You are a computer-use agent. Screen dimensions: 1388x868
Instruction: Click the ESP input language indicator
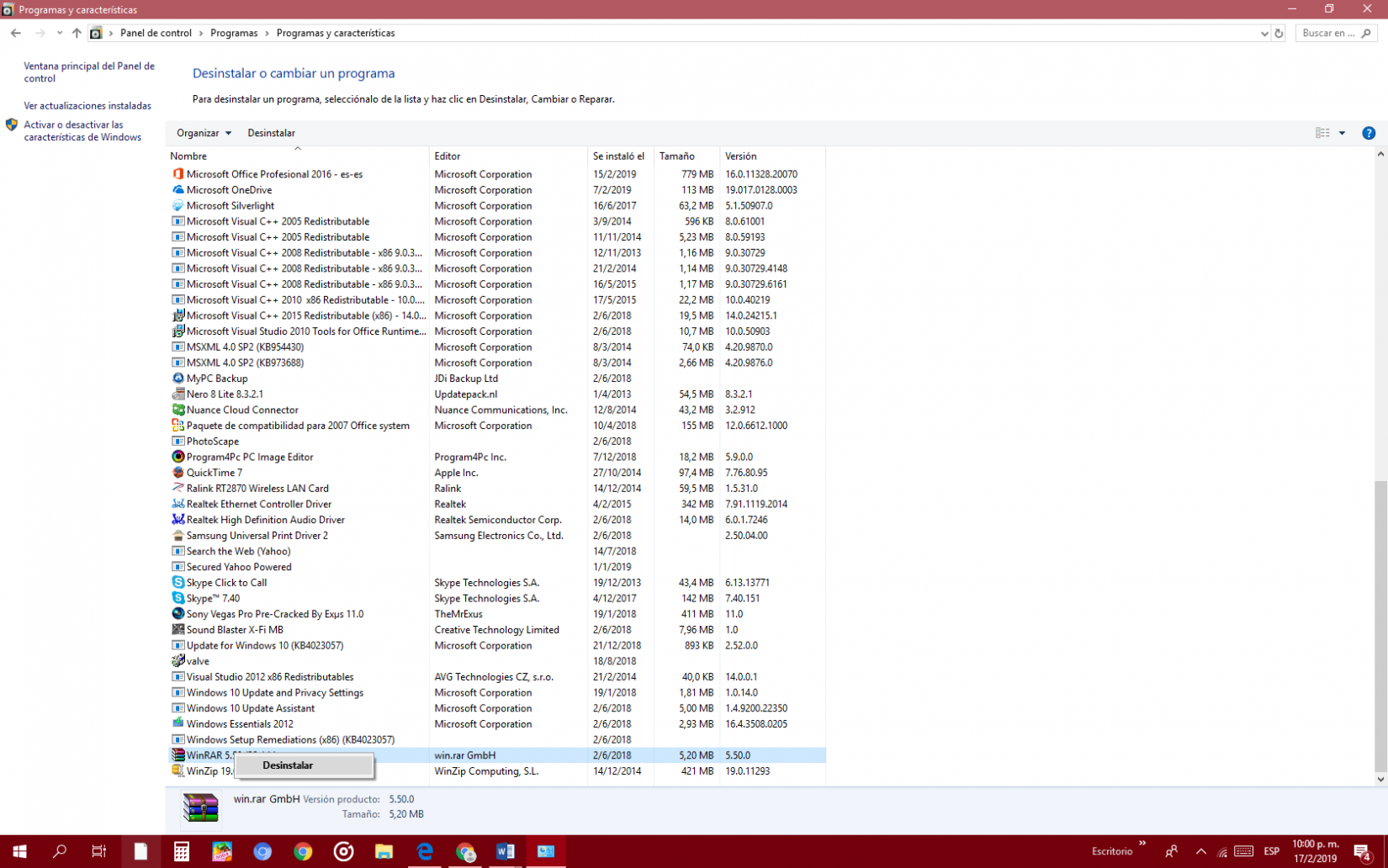click(1271, 851)
